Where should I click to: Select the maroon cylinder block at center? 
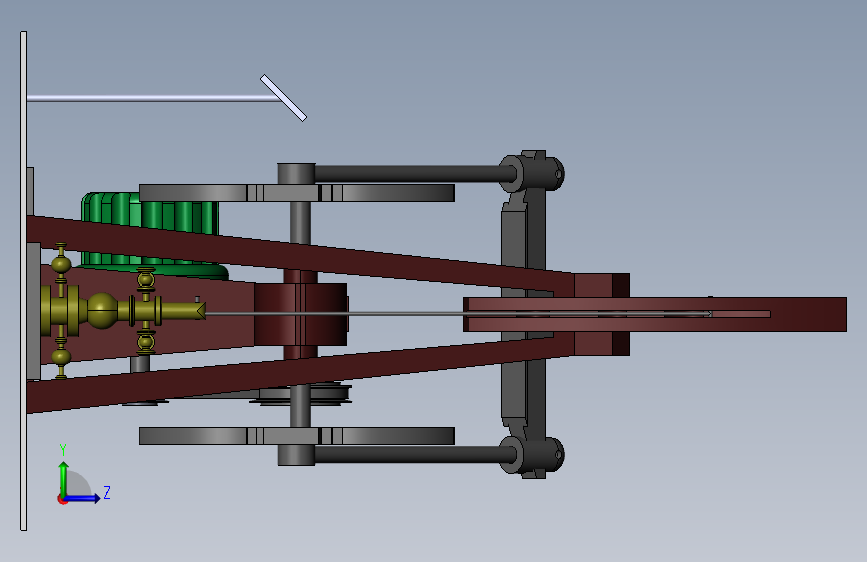301,314
